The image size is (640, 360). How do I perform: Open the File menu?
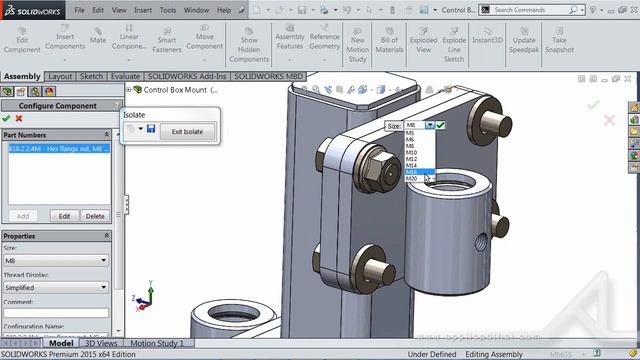(79, 10)
